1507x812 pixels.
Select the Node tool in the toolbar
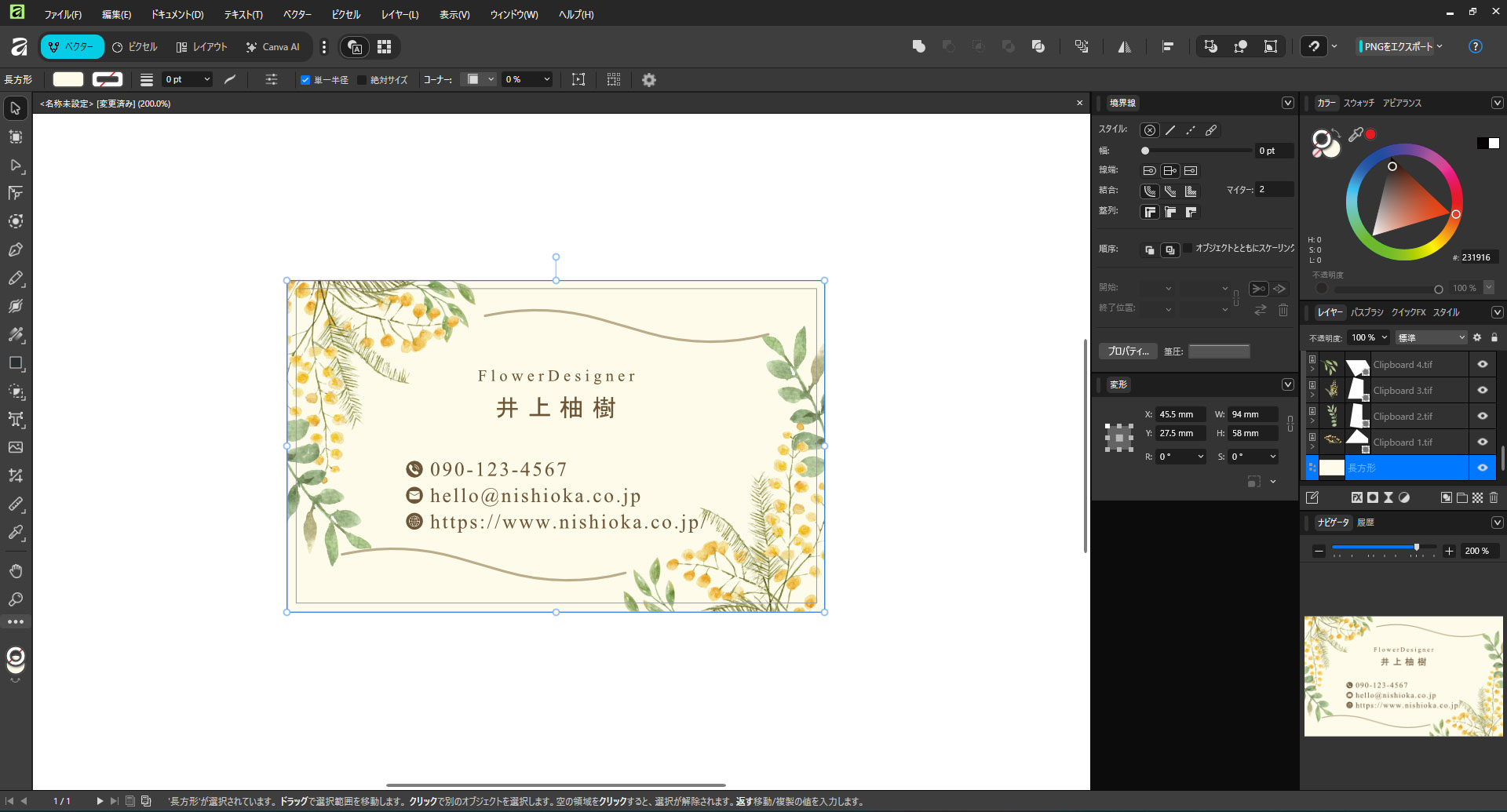tap(16, 166)
